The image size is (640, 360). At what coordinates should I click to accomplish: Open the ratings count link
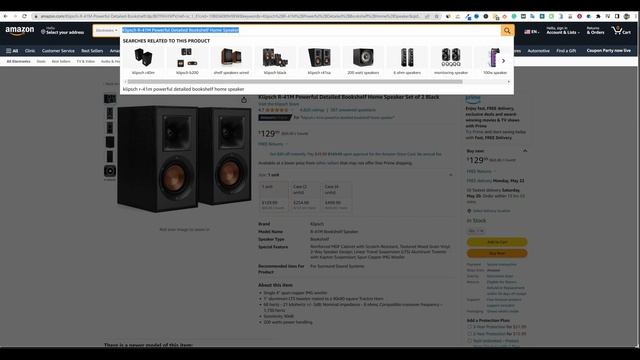(312, 110)
